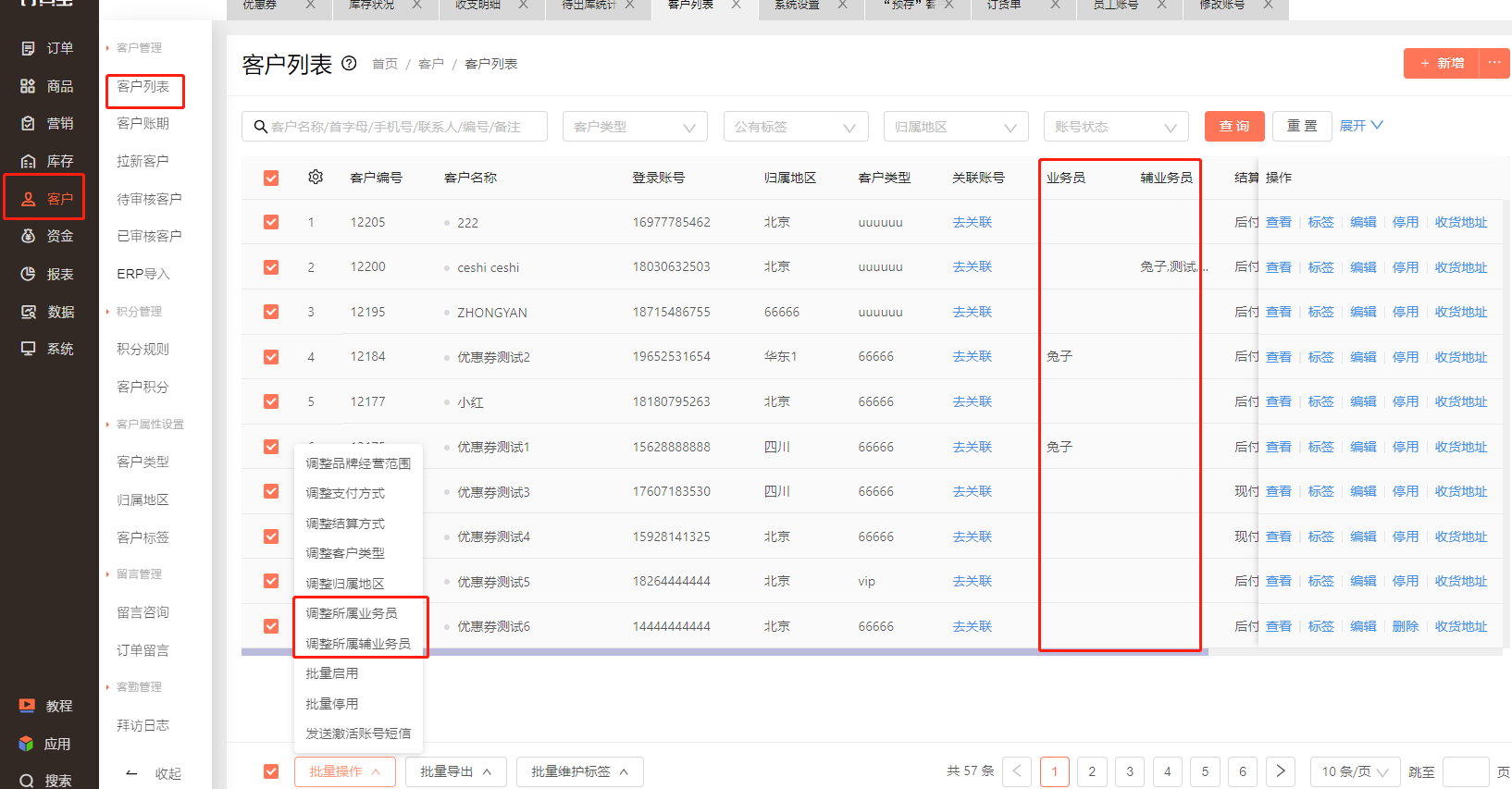
Task: Uncheck row ZHONGYAN checkbox
Action: (x=271, y=312)
